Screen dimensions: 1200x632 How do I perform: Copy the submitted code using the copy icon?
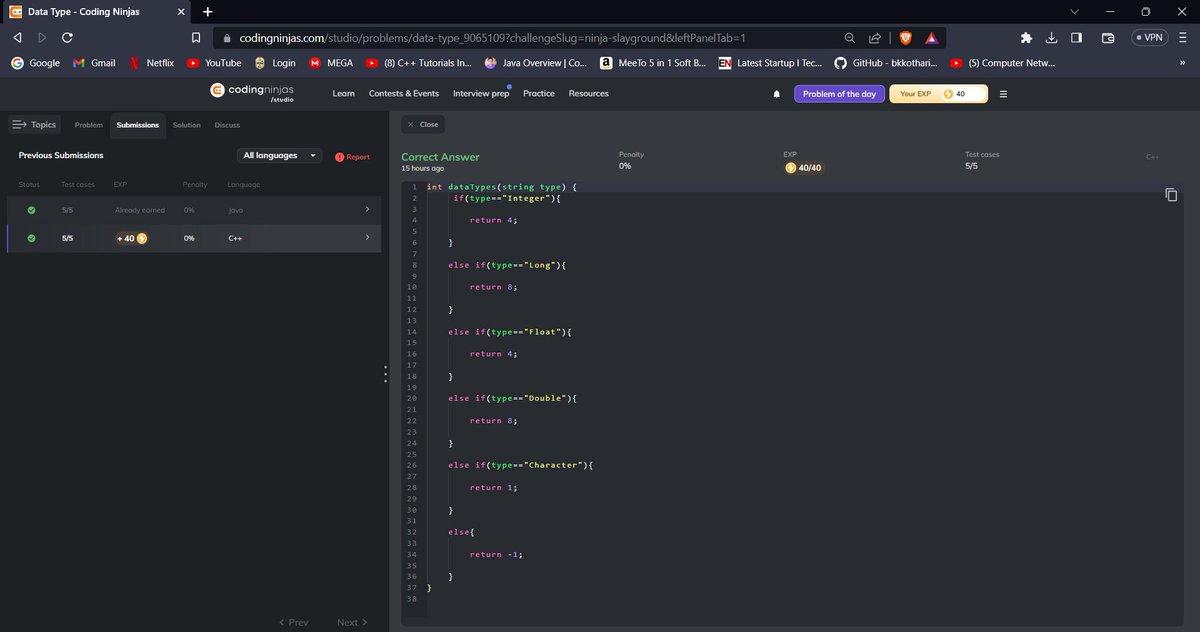(x=1171, y=194)
